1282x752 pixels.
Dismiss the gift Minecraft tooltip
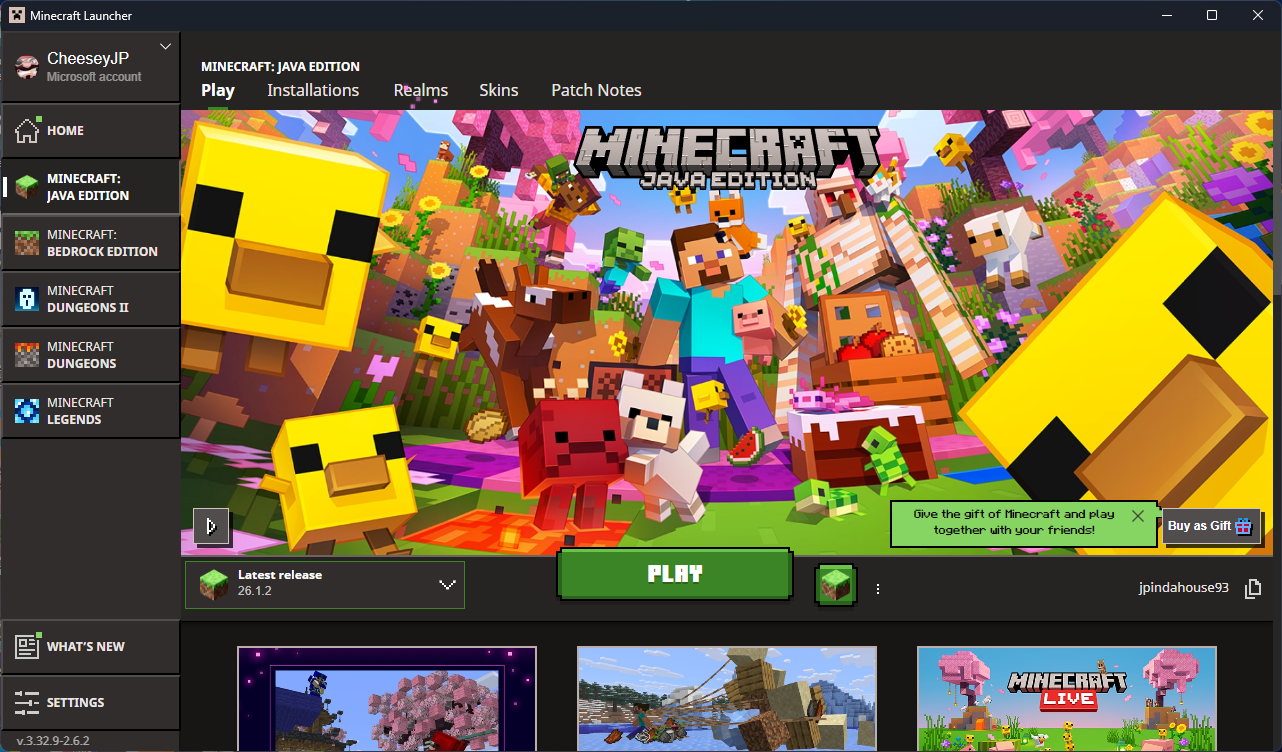tap(1138, 516)
